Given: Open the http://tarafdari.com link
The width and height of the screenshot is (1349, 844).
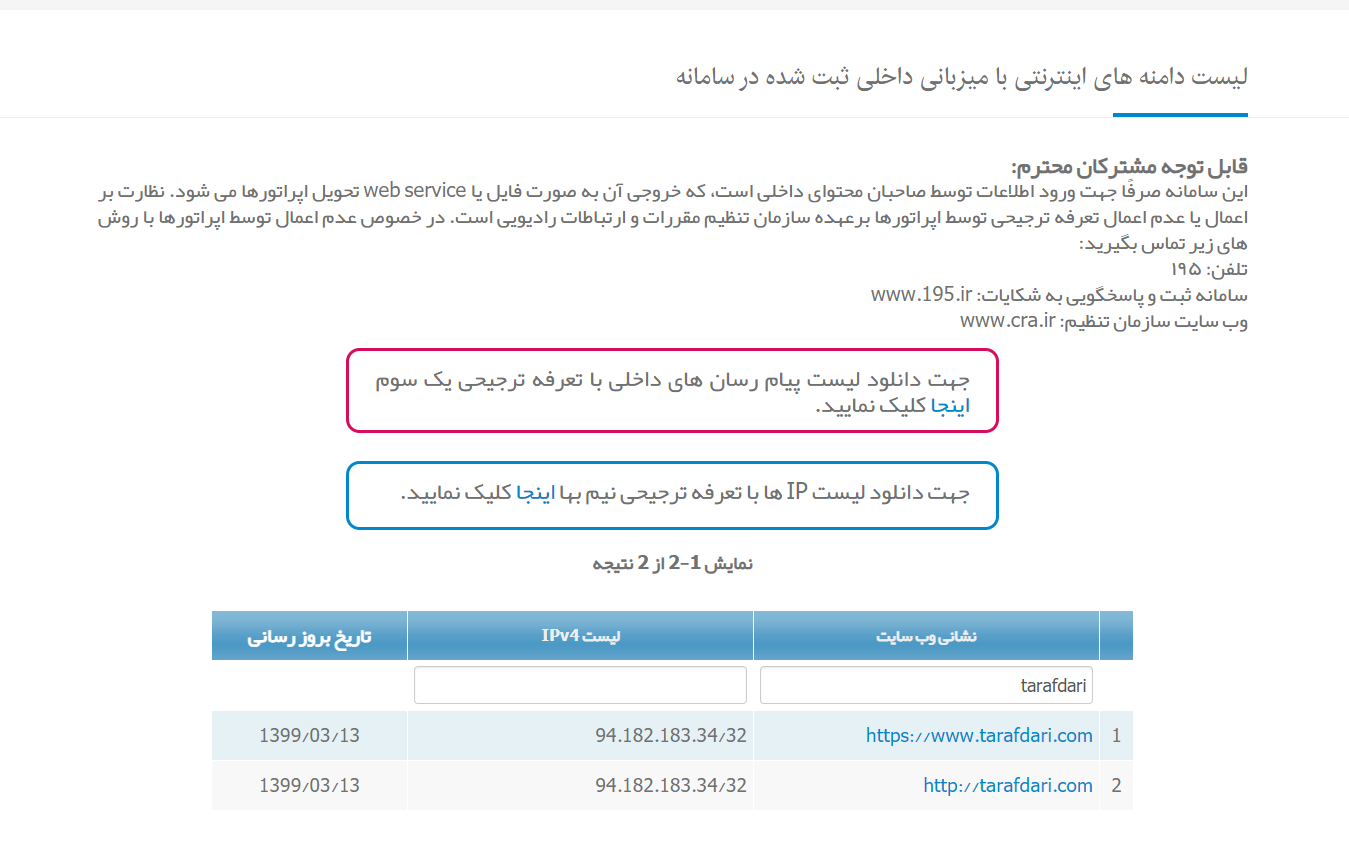Looking at the screenshot, I should (1008, 786).
